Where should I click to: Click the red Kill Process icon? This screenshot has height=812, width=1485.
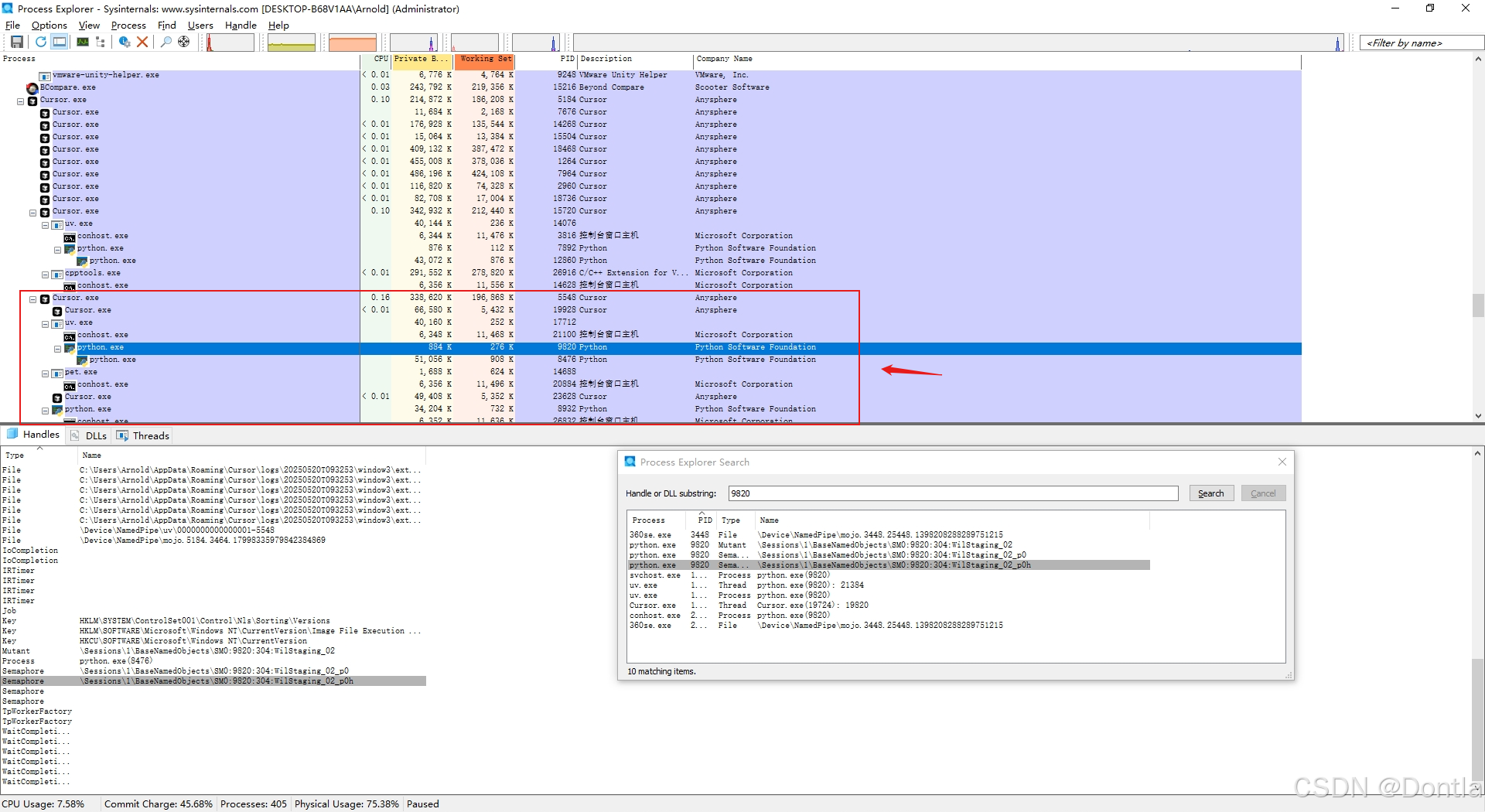[x=142, y=42]
